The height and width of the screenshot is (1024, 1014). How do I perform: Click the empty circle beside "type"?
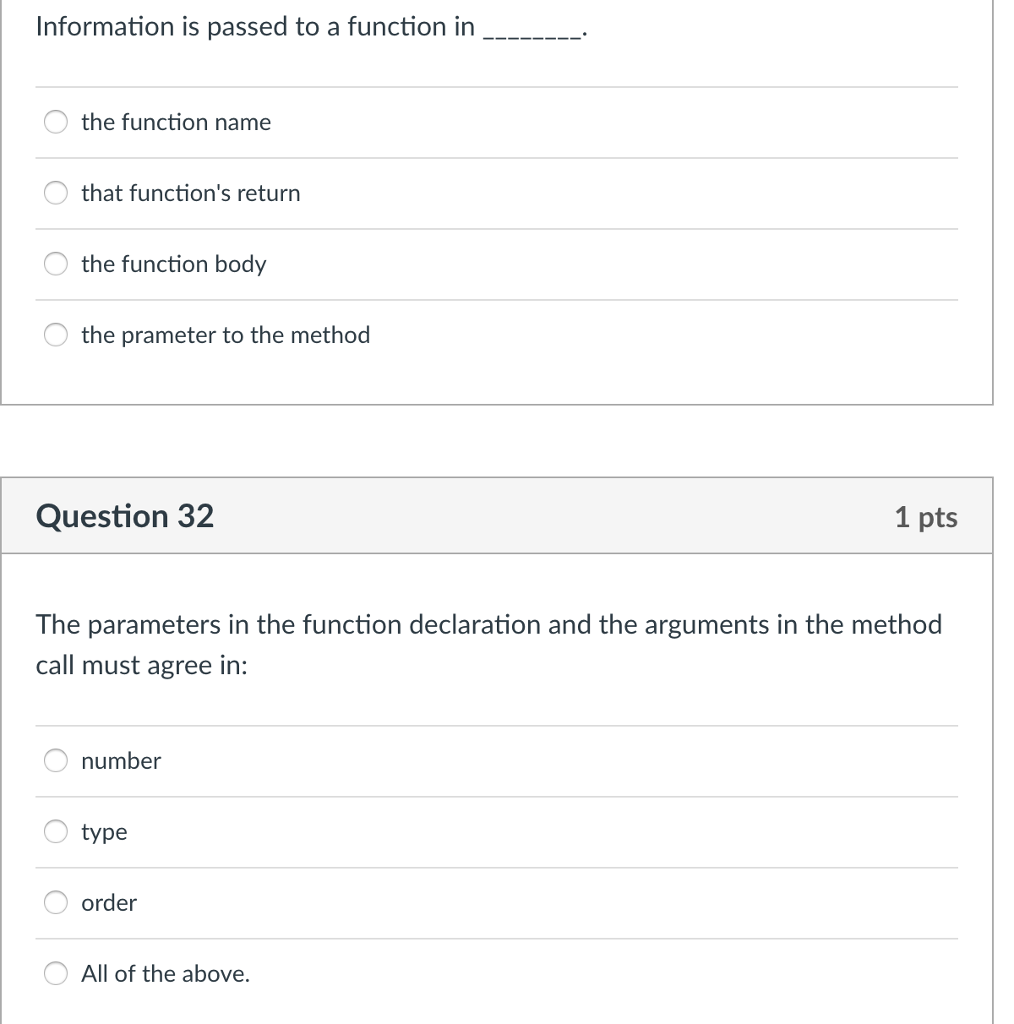point(55,831)
